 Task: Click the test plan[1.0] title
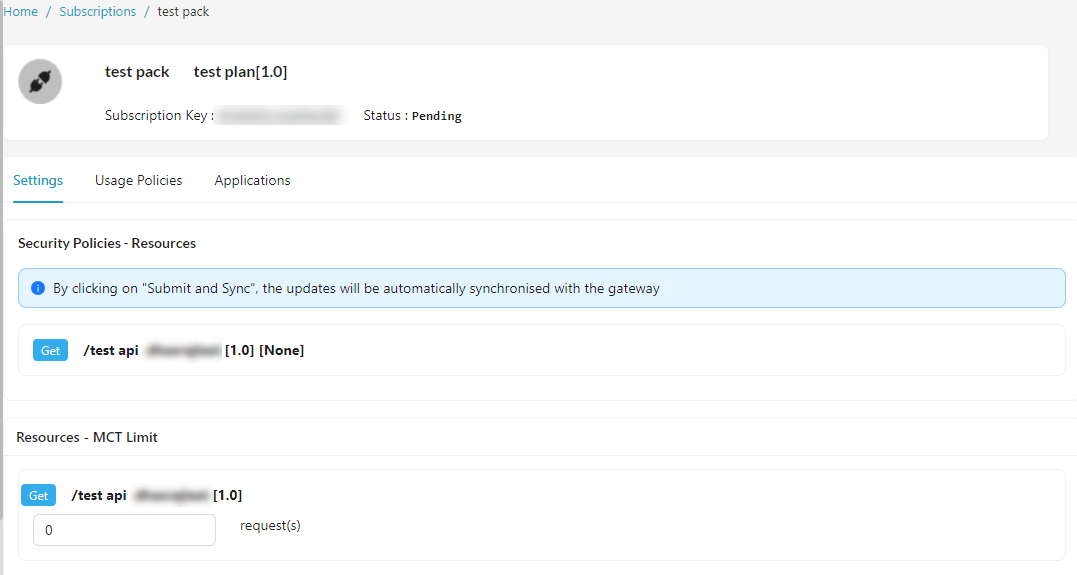[x=240, y=72]
